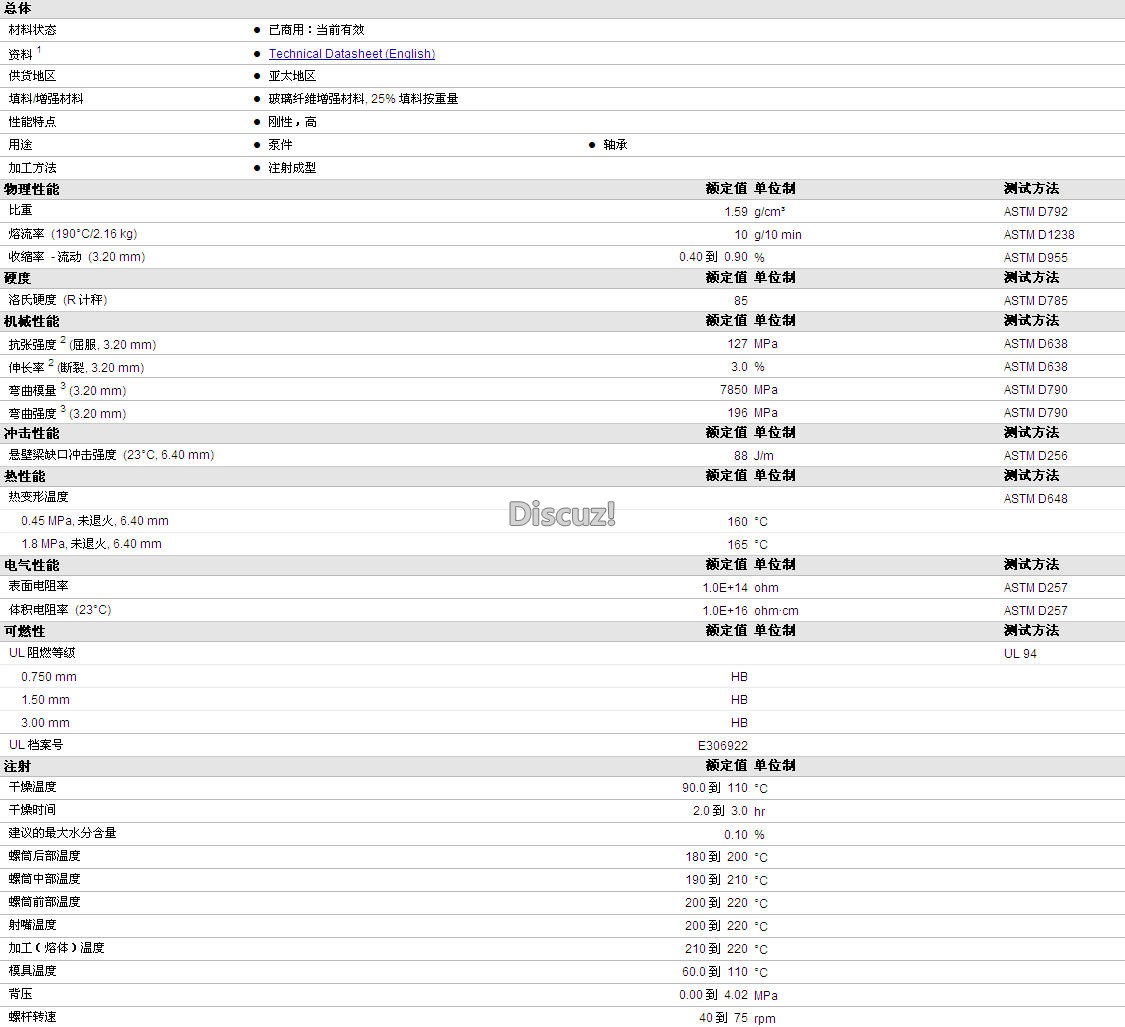Click the ASTM D955 test method
This screenshot has width=1125, height=1027.
1035,258
